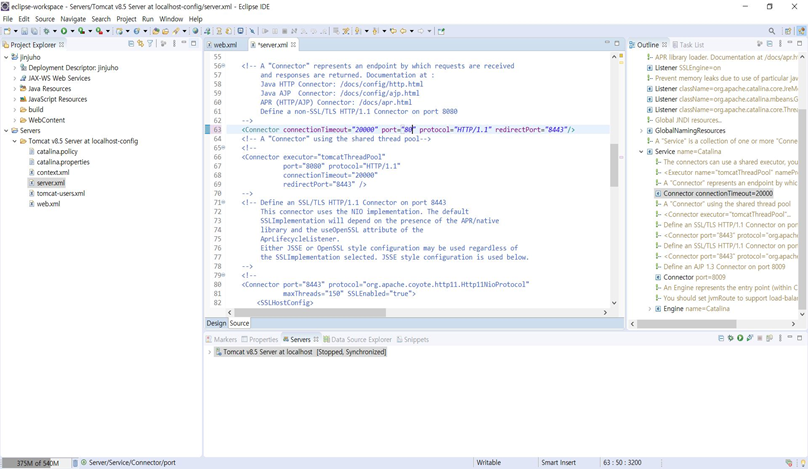
Task: Click the Debug bug icon in toolbar
Action: pos(46,31)
